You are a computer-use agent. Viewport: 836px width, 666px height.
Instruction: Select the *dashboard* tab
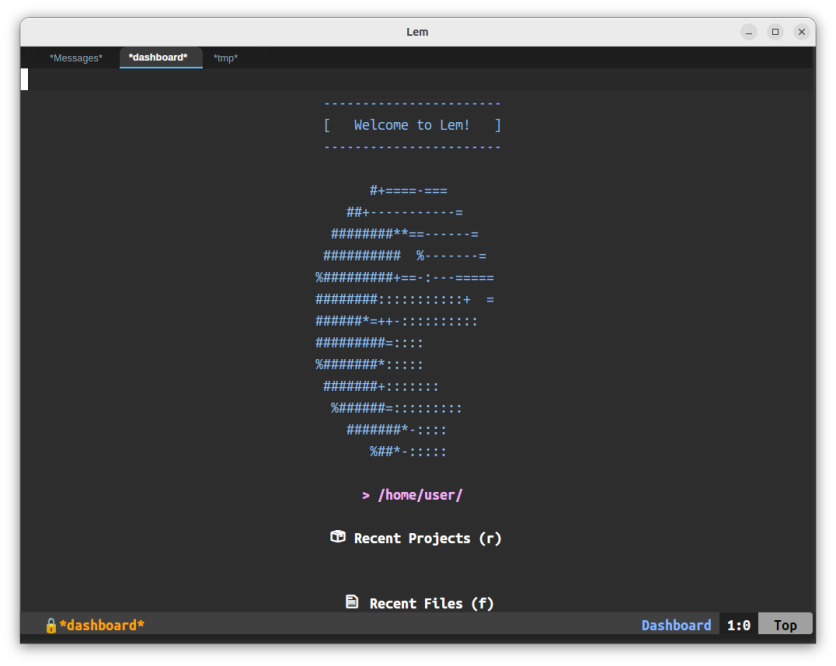pos(158,58)
